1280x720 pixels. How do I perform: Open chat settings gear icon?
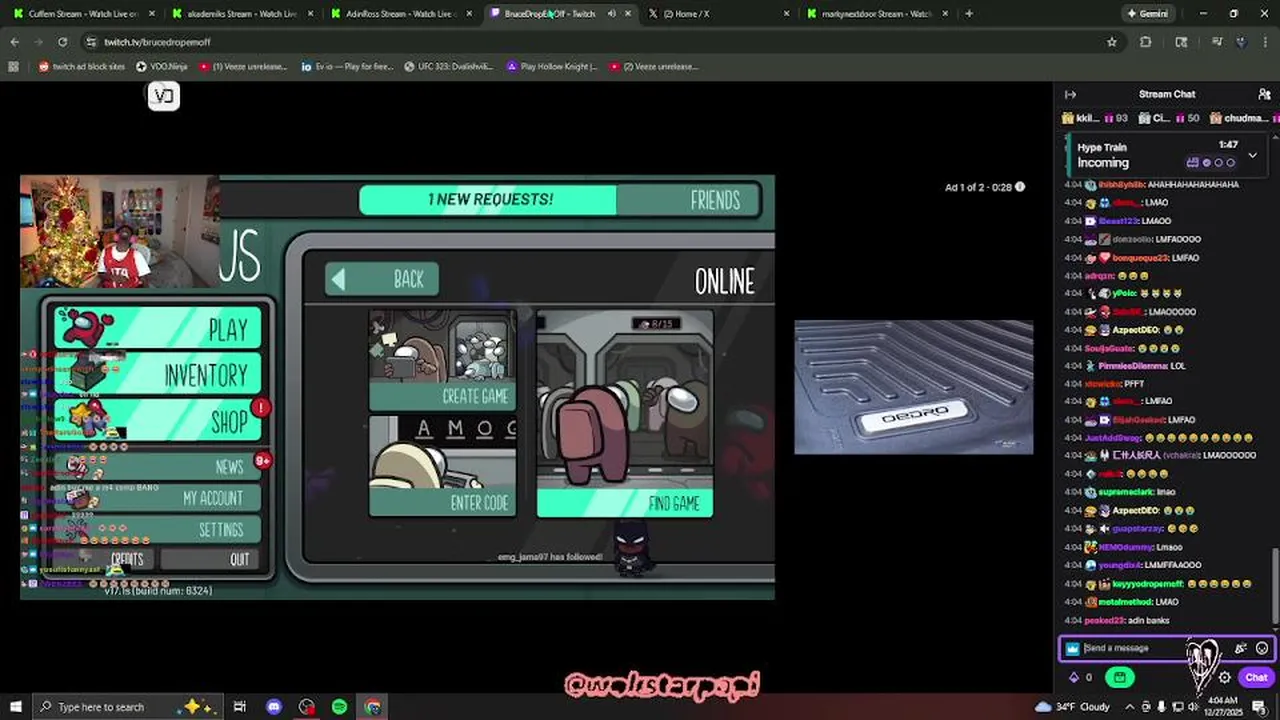click(x=1224, y=677)
